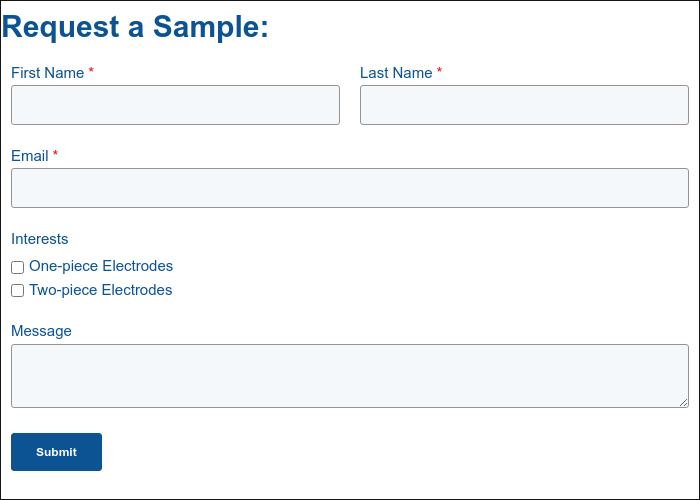Focus the Message text area
This screenshot has width=700, height=500.
click(x=350, y=376)
